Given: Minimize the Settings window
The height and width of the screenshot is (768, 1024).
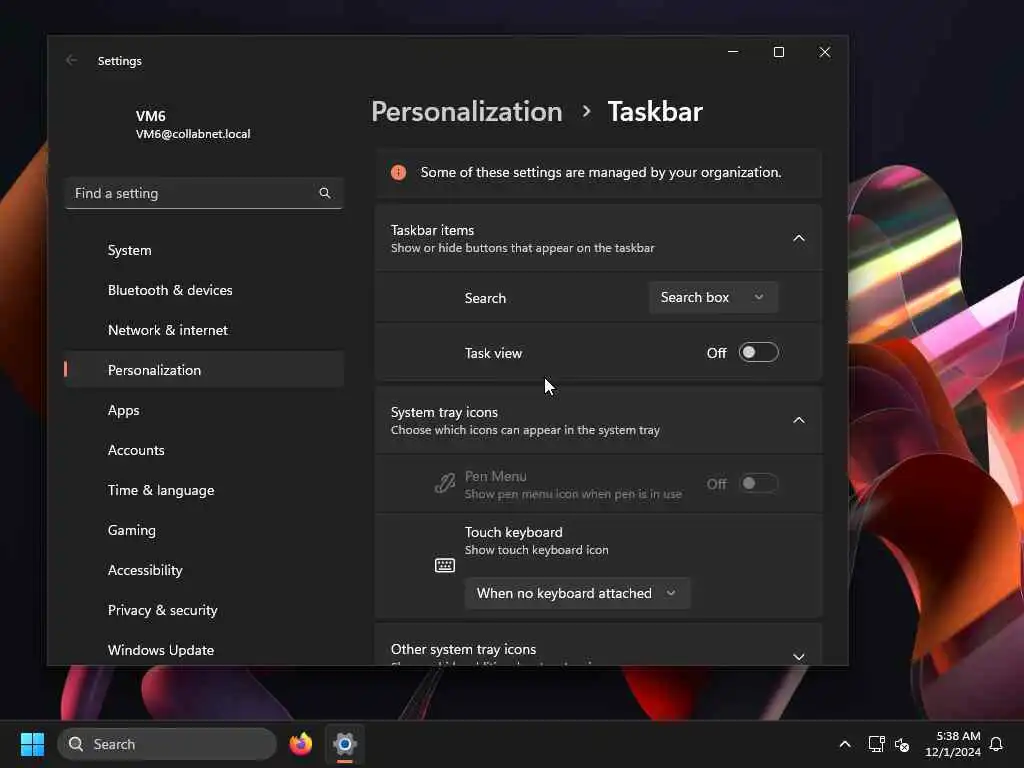Looking at the screenshot, I should pyautogui.click(x=733, y=52).
